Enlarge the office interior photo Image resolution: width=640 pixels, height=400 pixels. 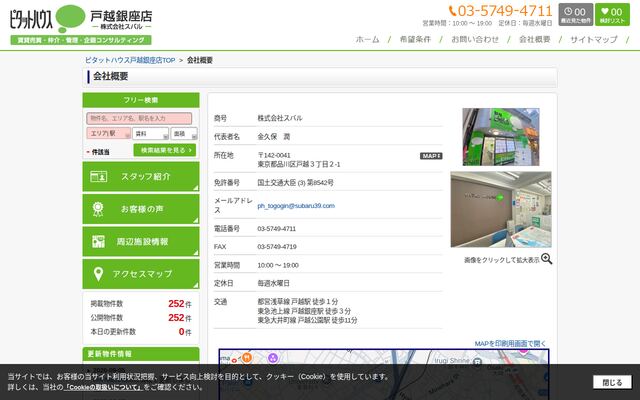pyautogui.click(x=501, y=209)
